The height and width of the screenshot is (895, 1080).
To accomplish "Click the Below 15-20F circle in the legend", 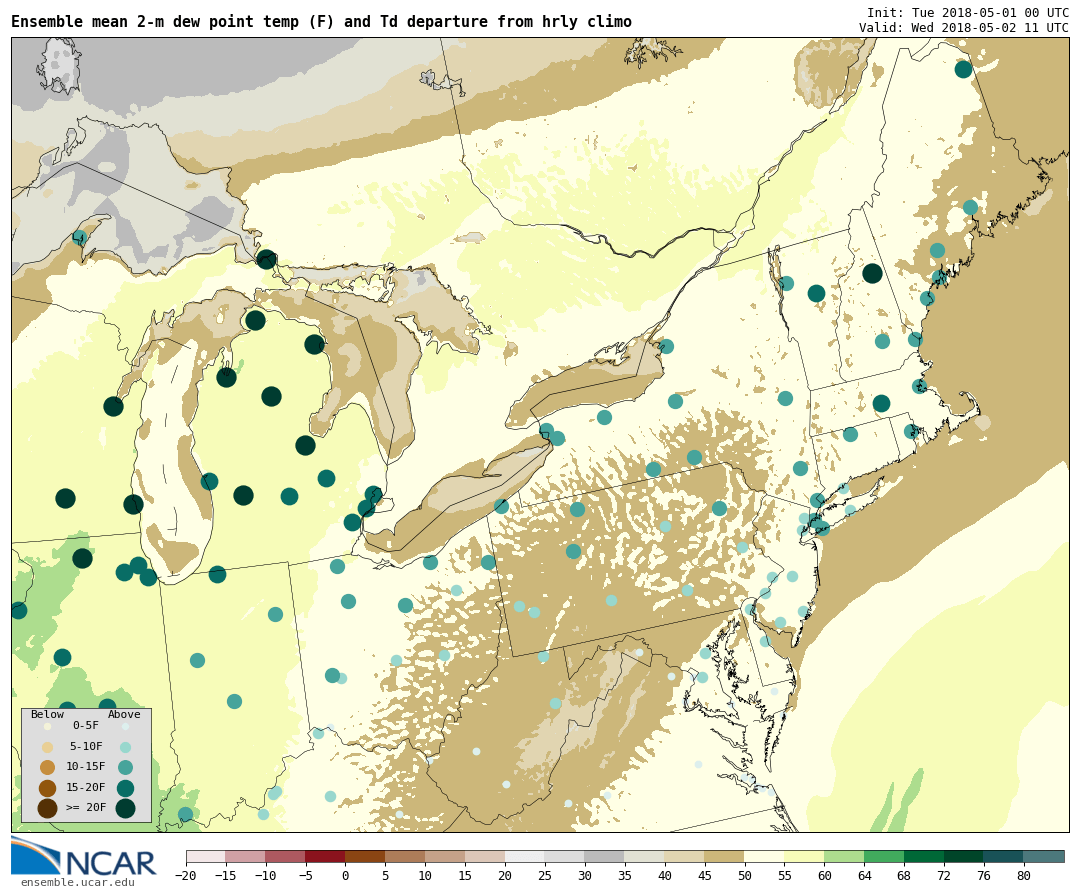I will point(48,788).
